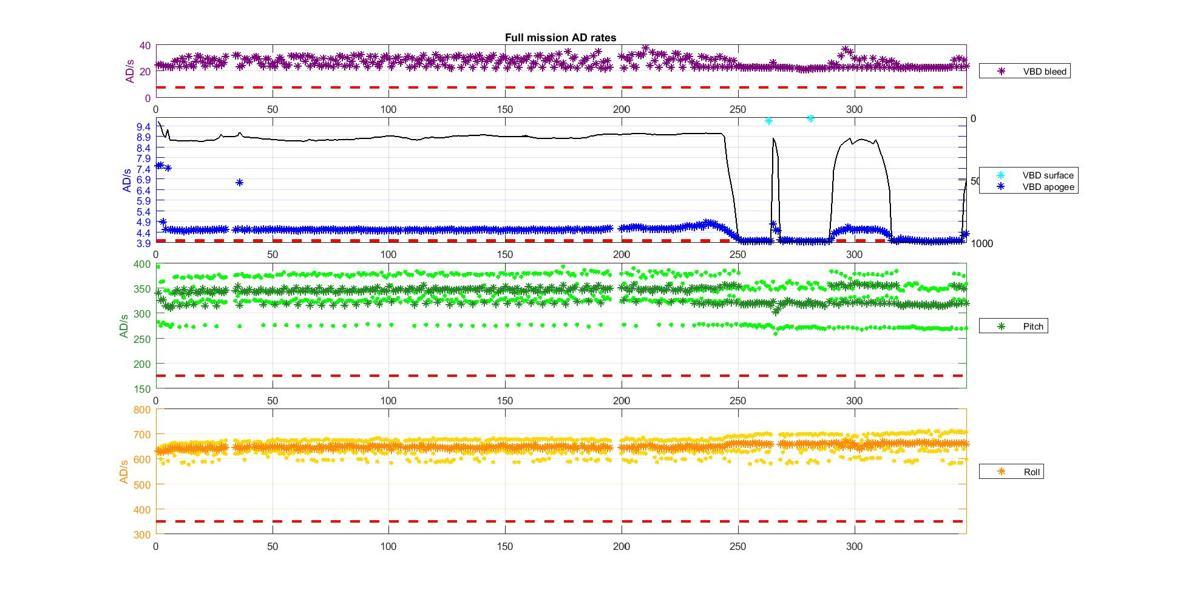Click the '1000' right-axis tick label
The height and width of the screenshot is (601, 1200).
(x=982, y=244)
